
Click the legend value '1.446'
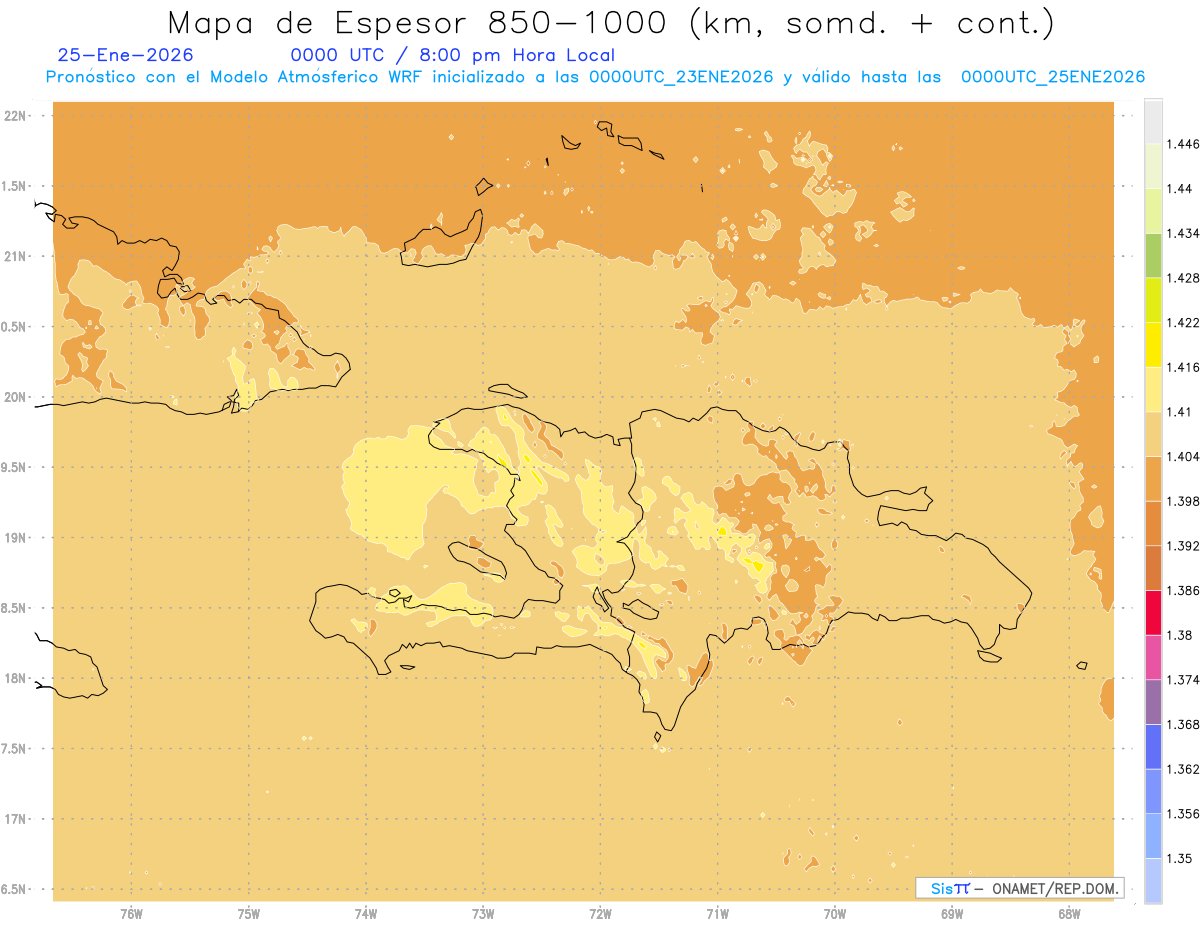point(1183,144)
